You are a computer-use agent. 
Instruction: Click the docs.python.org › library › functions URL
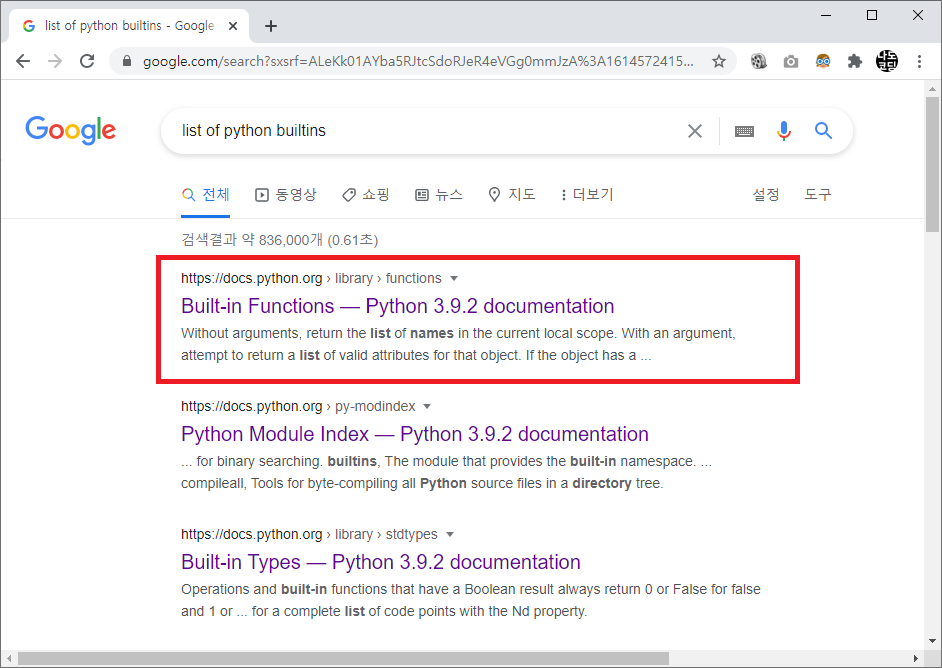click(311, 278)
